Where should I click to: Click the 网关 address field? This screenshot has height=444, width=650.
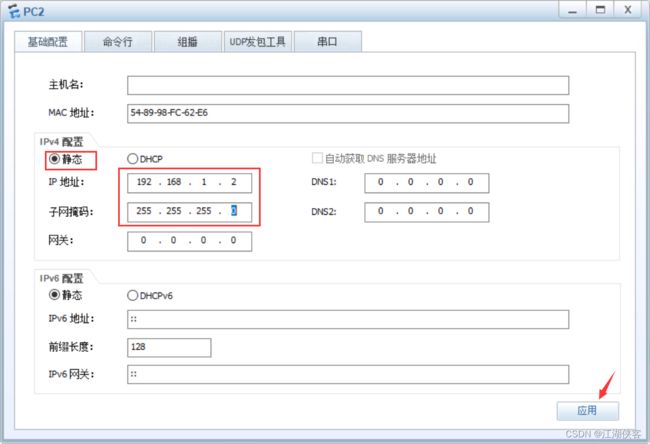pyautogui.click(x=189, y=241)
